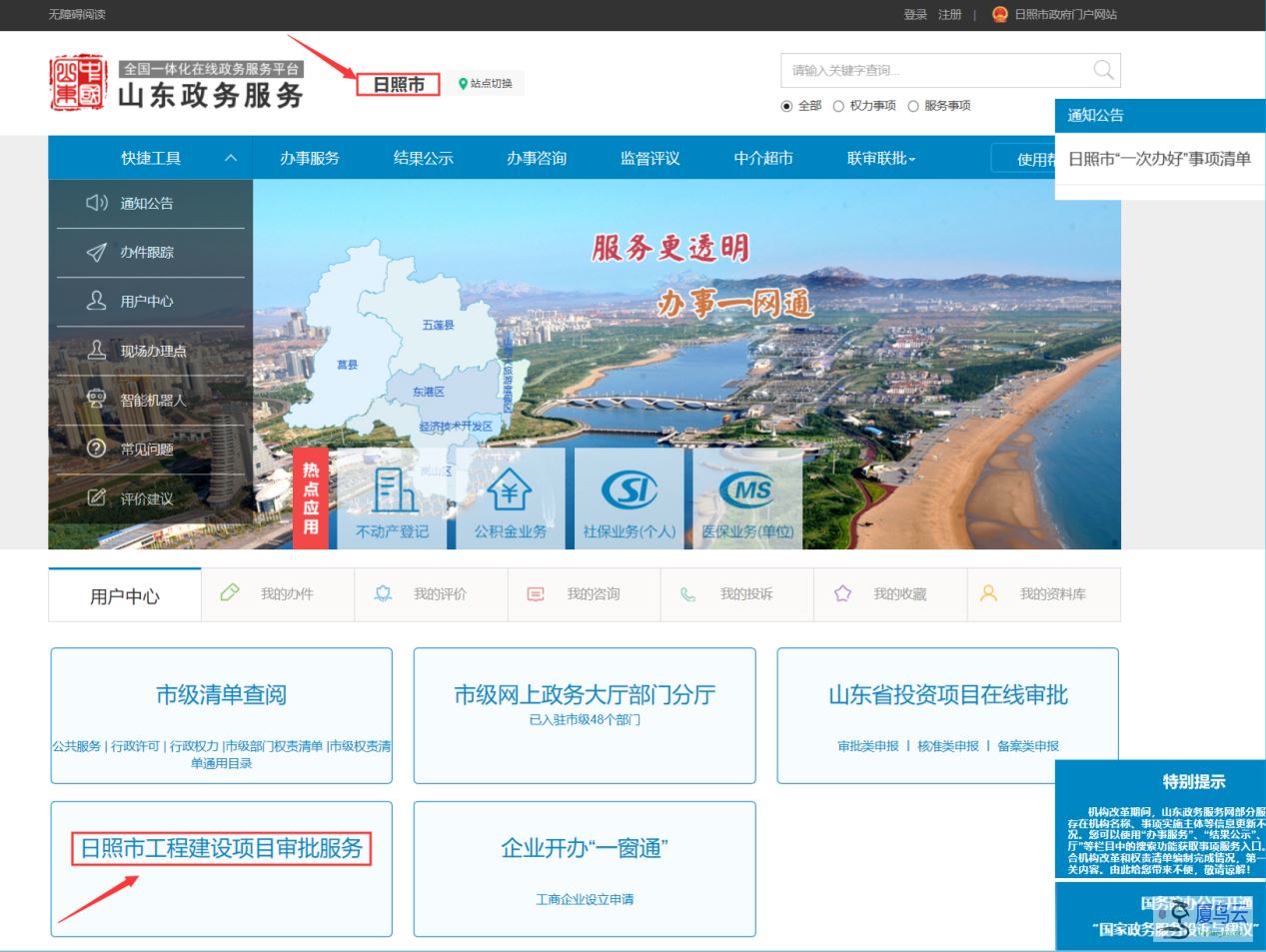
Task: Open 不动产登记 building icon
Action: tap(393, 490)
